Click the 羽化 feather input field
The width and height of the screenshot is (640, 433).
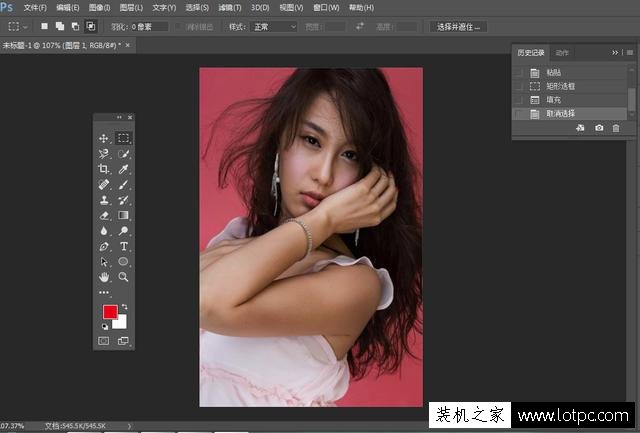149,27
